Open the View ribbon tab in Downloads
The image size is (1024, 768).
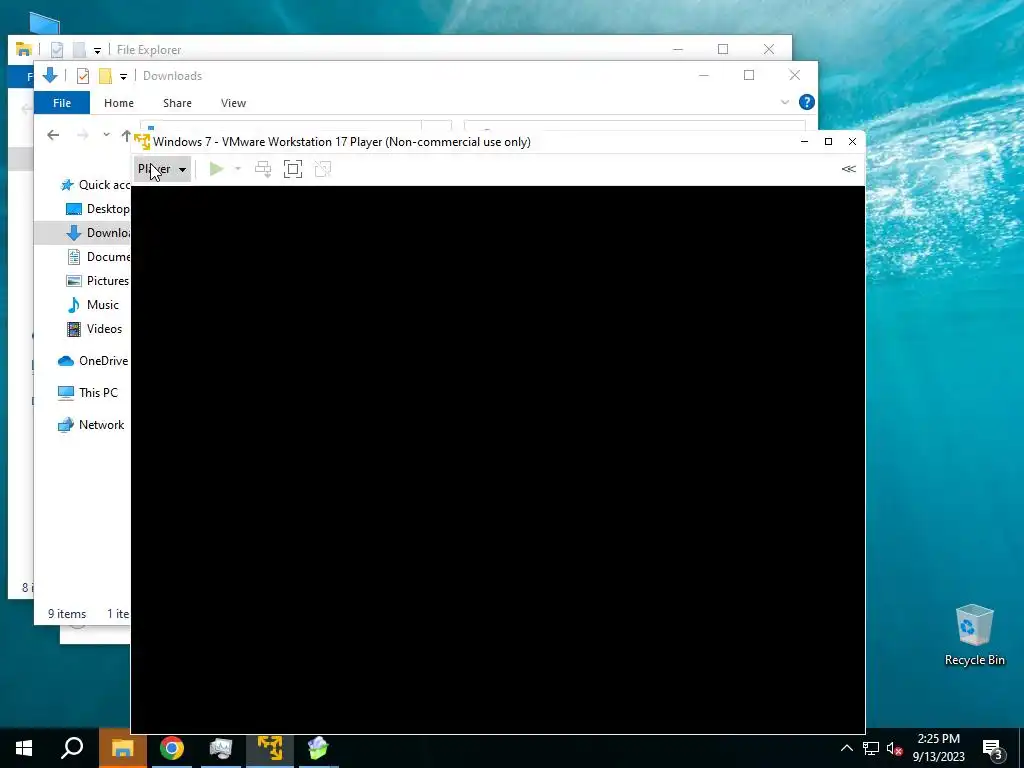[x=233, y=103]
